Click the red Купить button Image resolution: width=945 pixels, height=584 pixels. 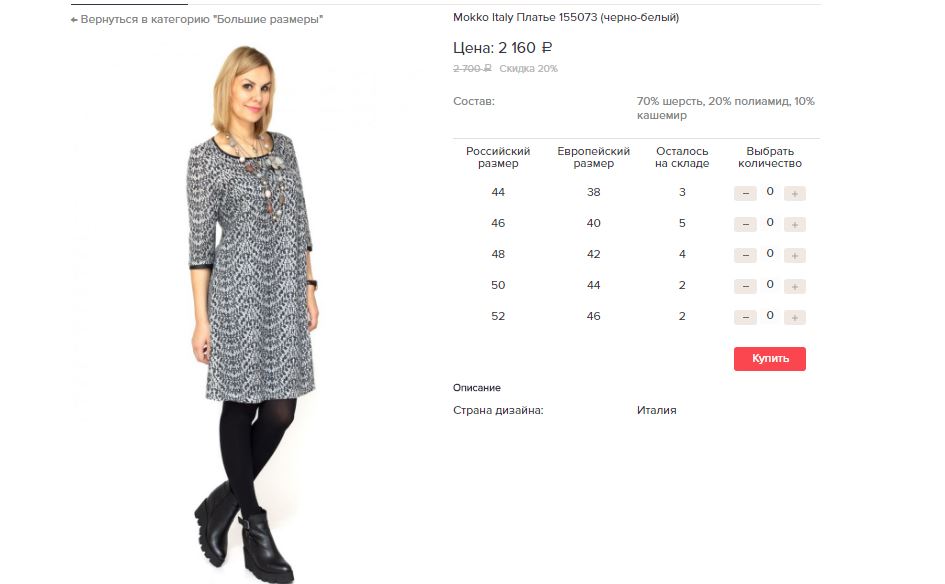[770, 359]
